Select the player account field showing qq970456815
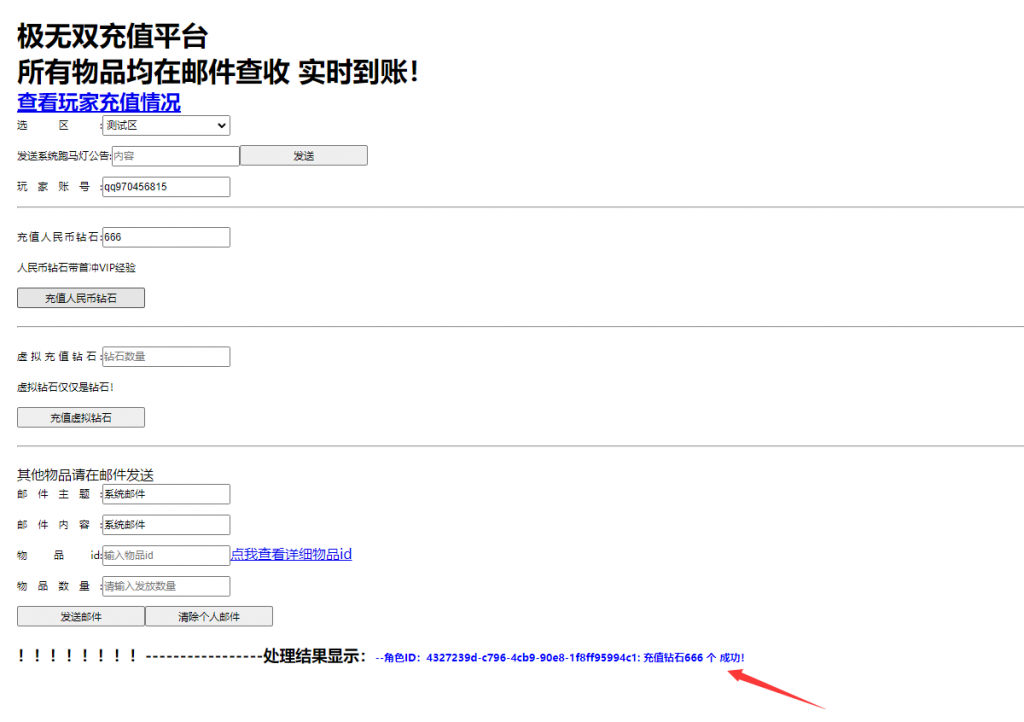 click(x=165, y=186)
